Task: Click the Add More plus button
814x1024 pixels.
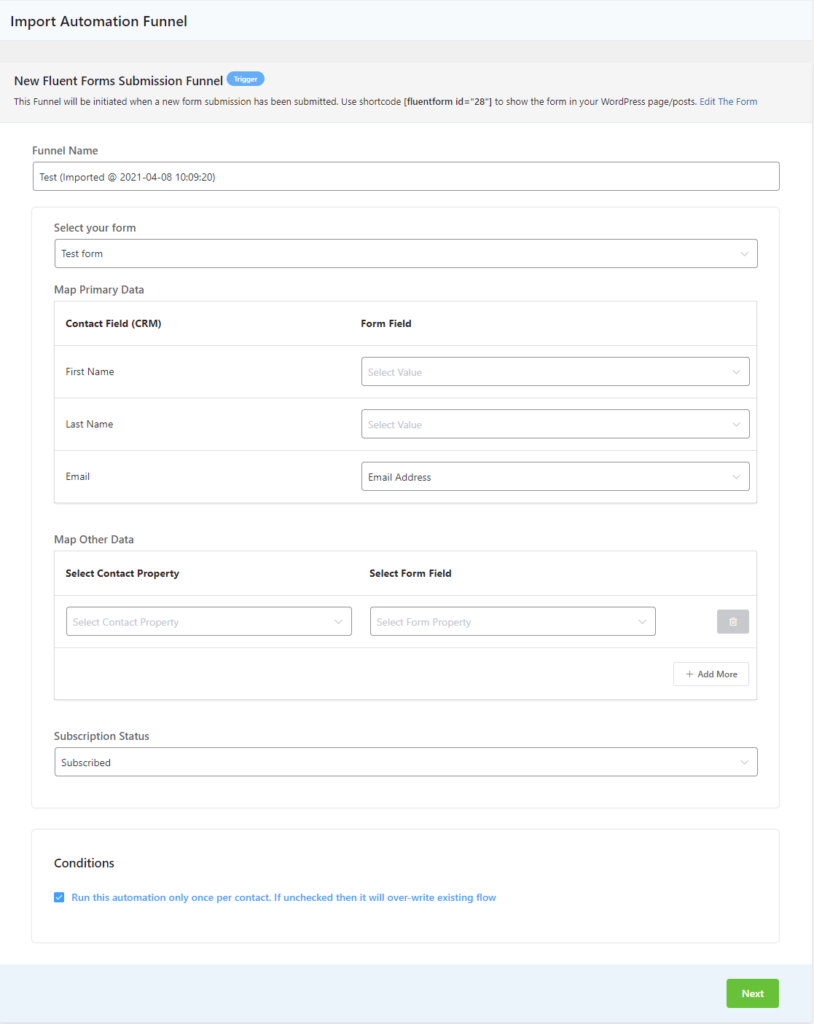Action: (x=711, y=674)
